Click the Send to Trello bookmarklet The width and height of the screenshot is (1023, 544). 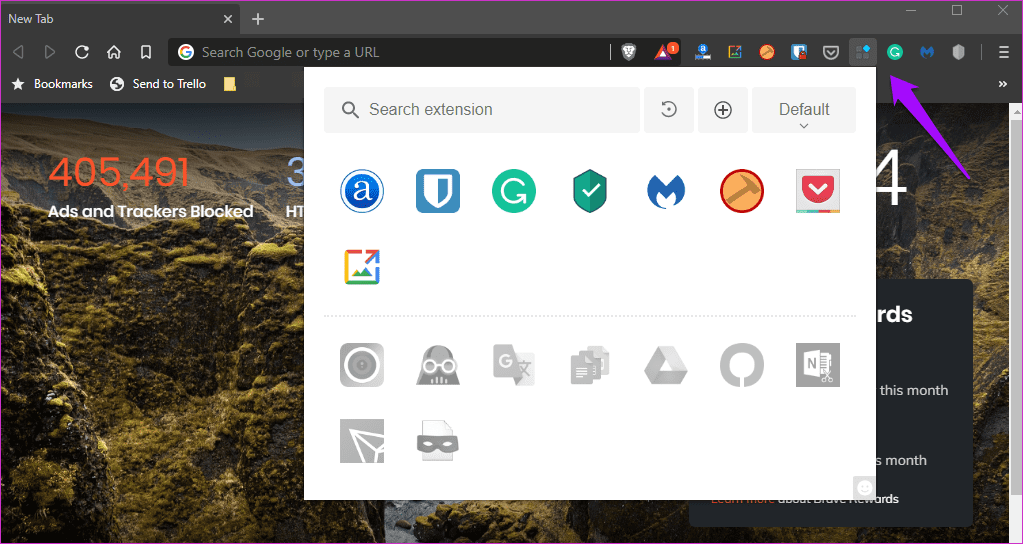pyautogui.click(x=158, y=83)
